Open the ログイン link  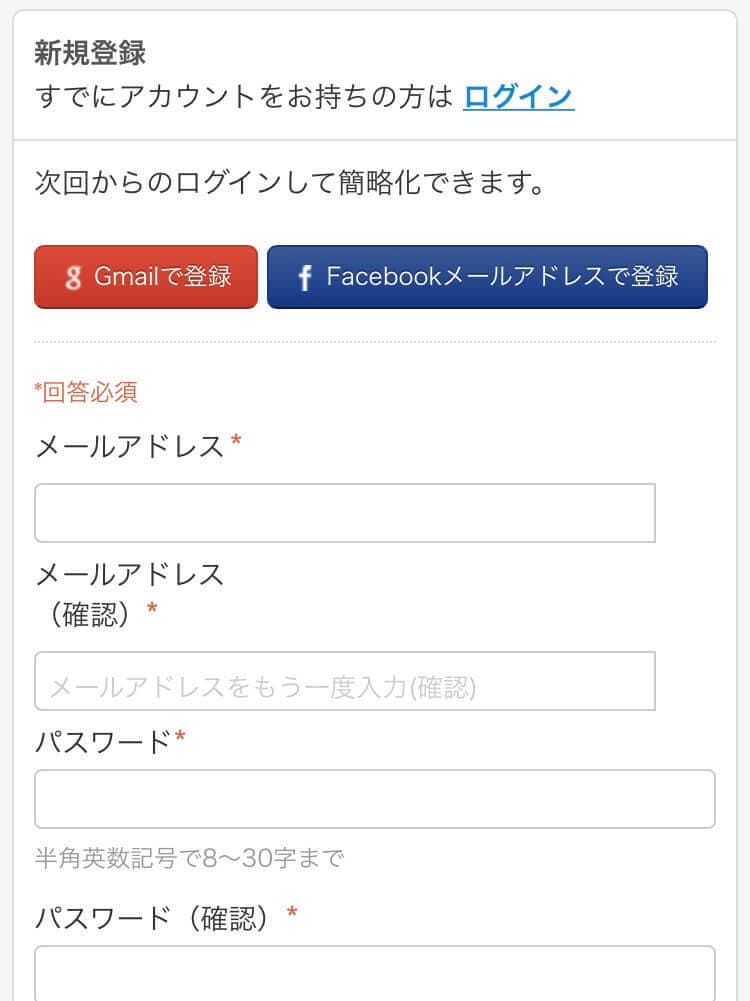tap(518, 97)
